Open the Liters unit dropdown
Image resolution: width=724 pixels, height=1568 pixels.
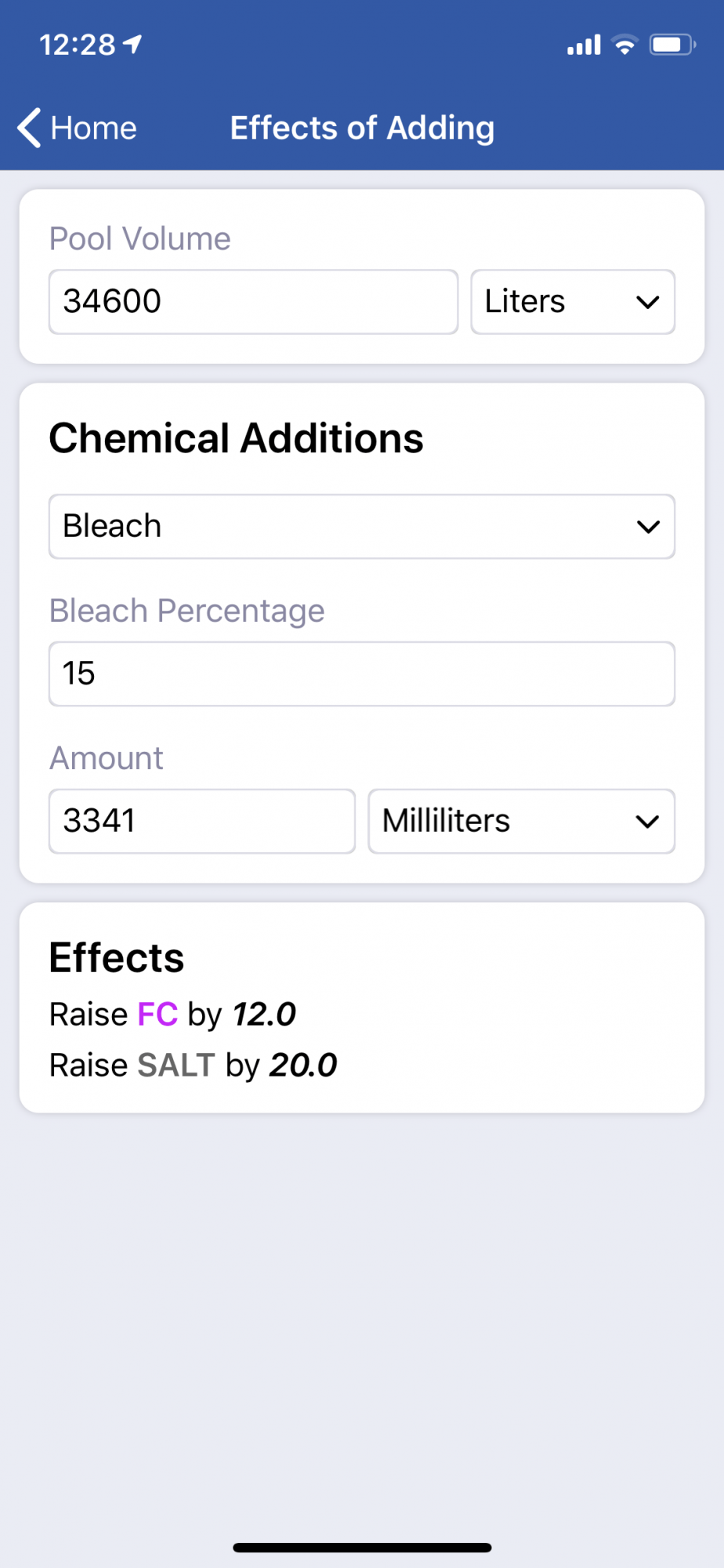tap(573, 302)
